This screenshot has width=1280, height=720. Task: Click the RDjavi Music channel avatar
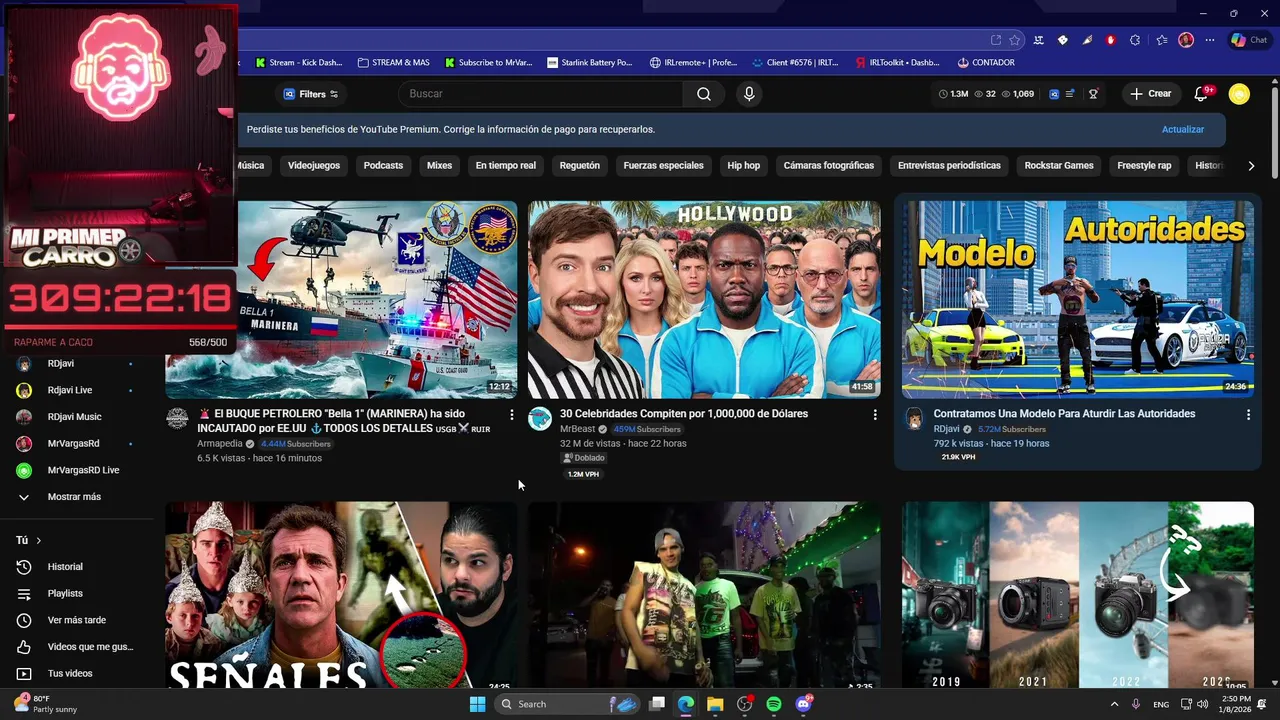(x=24, y=417)
